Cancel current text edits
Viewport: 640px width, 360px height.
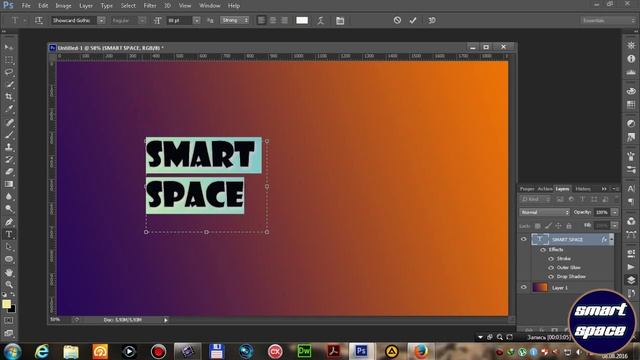point(397,20)
